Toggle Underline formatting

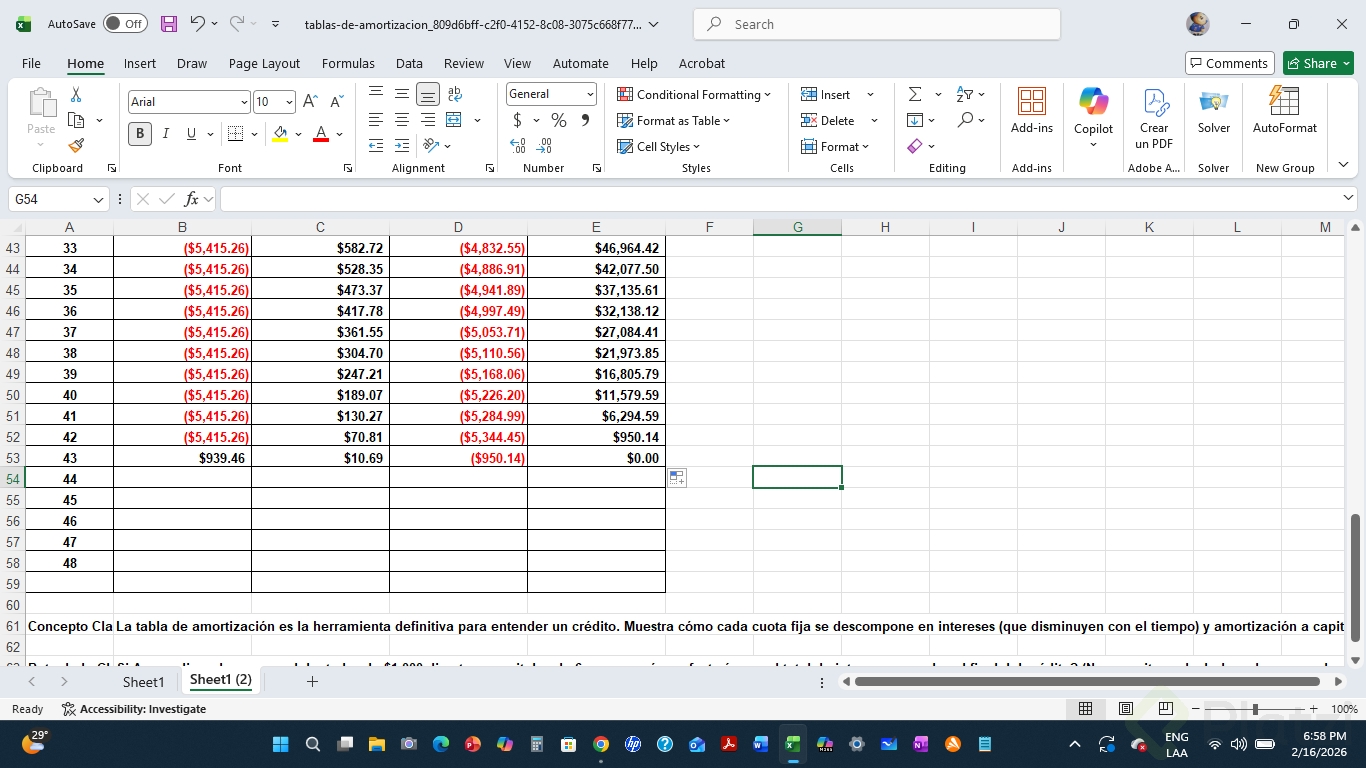(191, 133)
